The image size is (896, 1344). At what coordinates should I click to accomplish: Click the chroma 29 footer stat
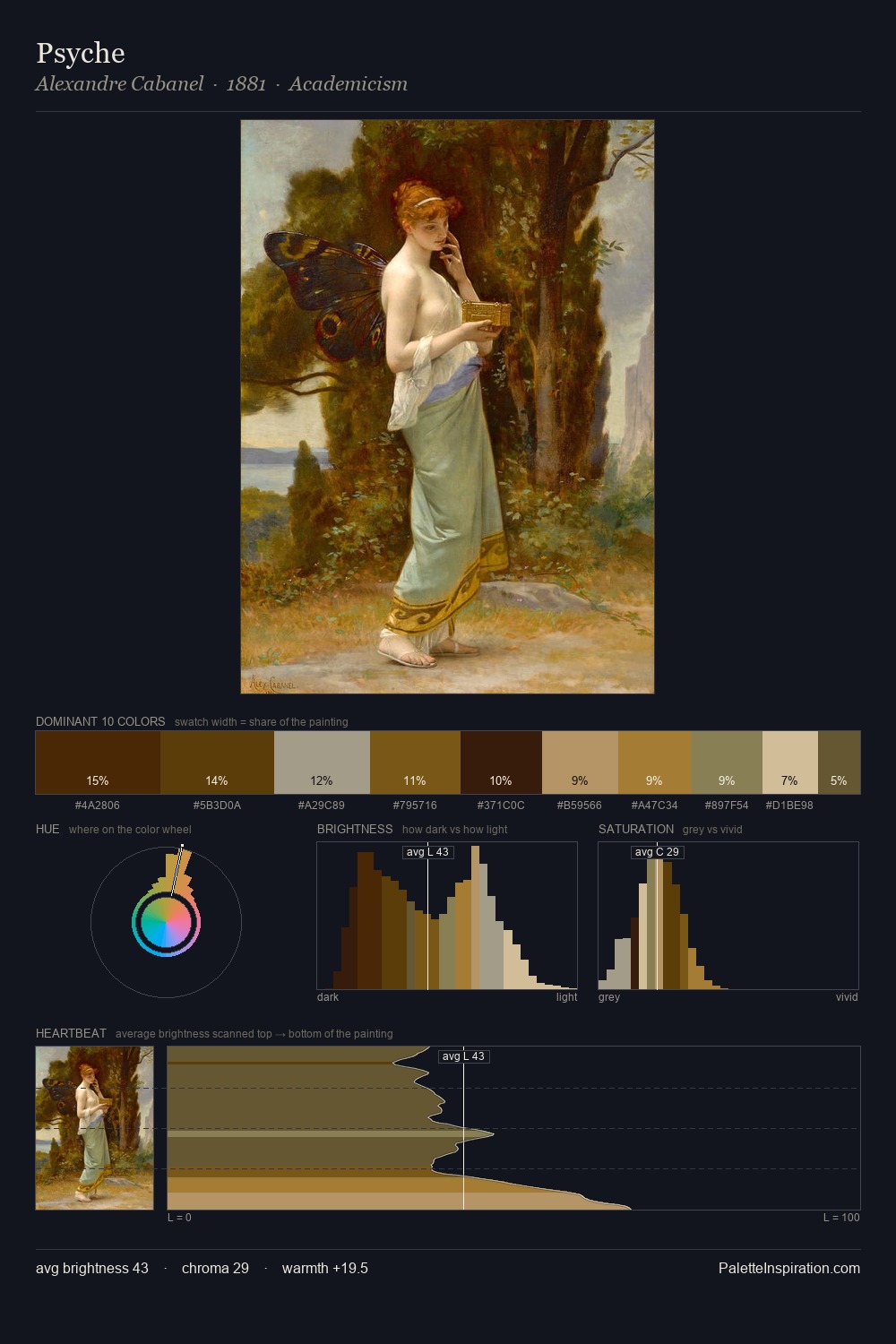click(x=215, y=1269)
